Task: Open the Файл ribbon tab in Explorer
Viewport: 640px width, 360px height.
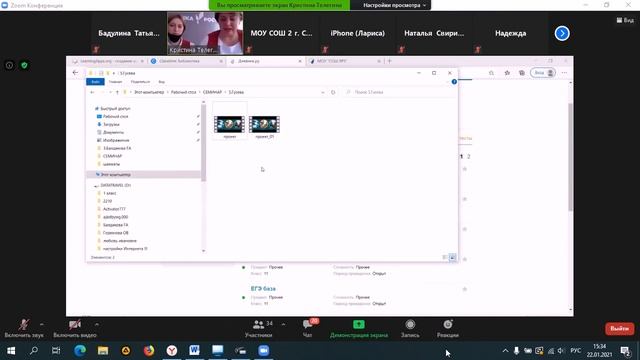Action: [95, 82]
